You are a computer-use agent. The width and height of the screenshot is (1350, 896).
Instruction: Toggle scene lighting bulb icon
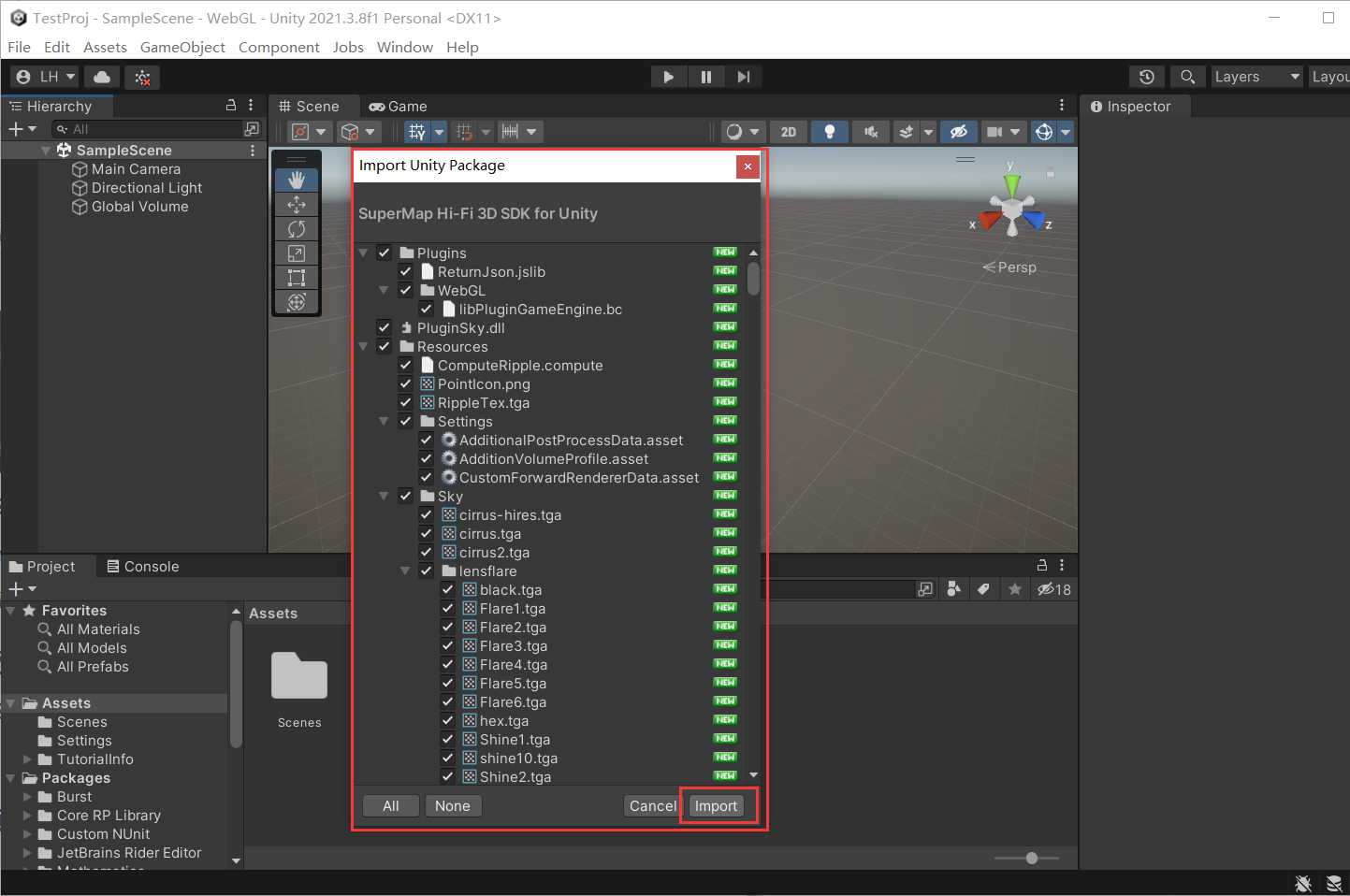tap(829, 132)
